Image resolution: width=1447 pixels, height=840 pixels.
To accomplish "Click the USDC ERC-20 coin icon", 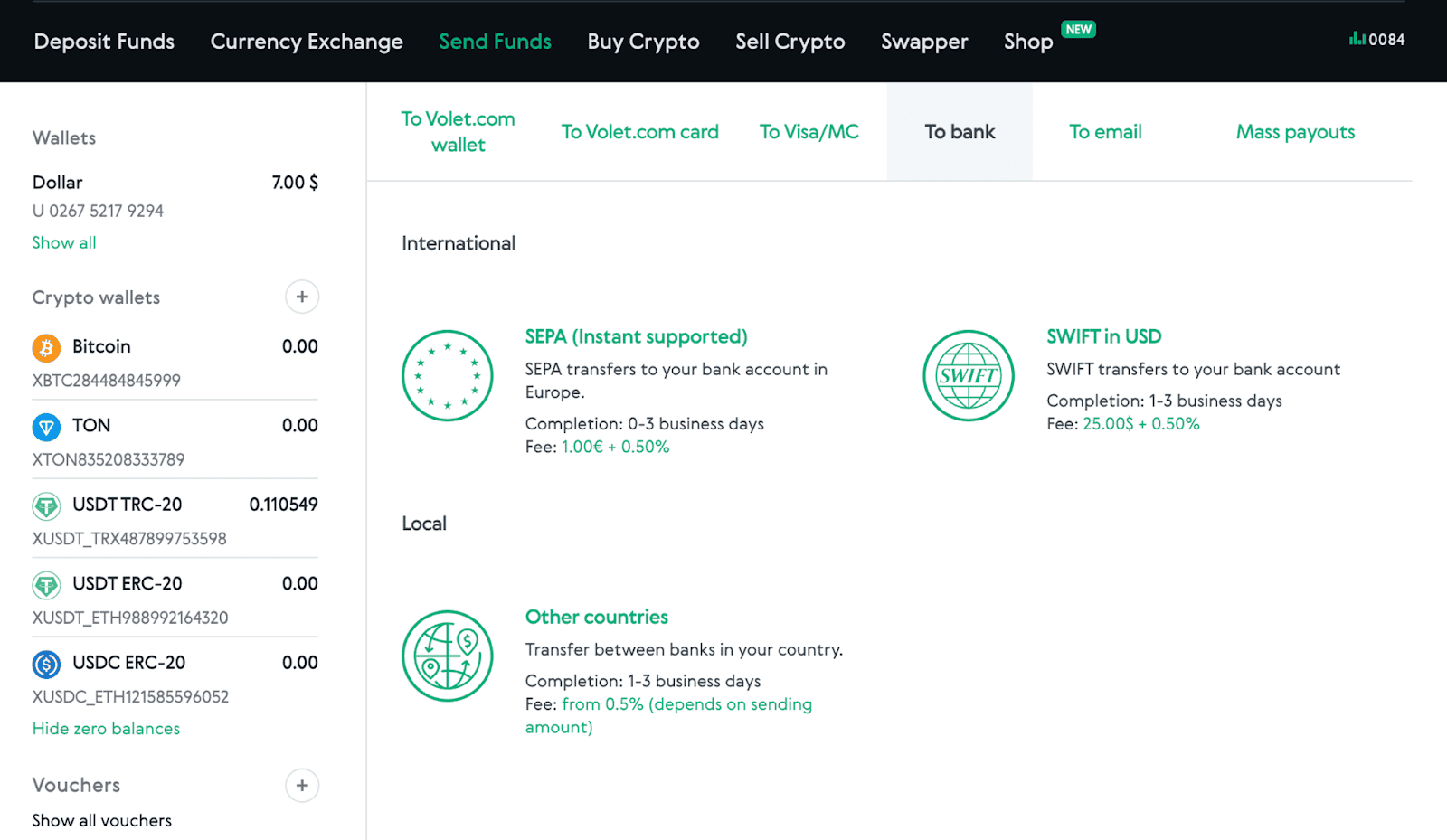I will [x=46, y=664].
